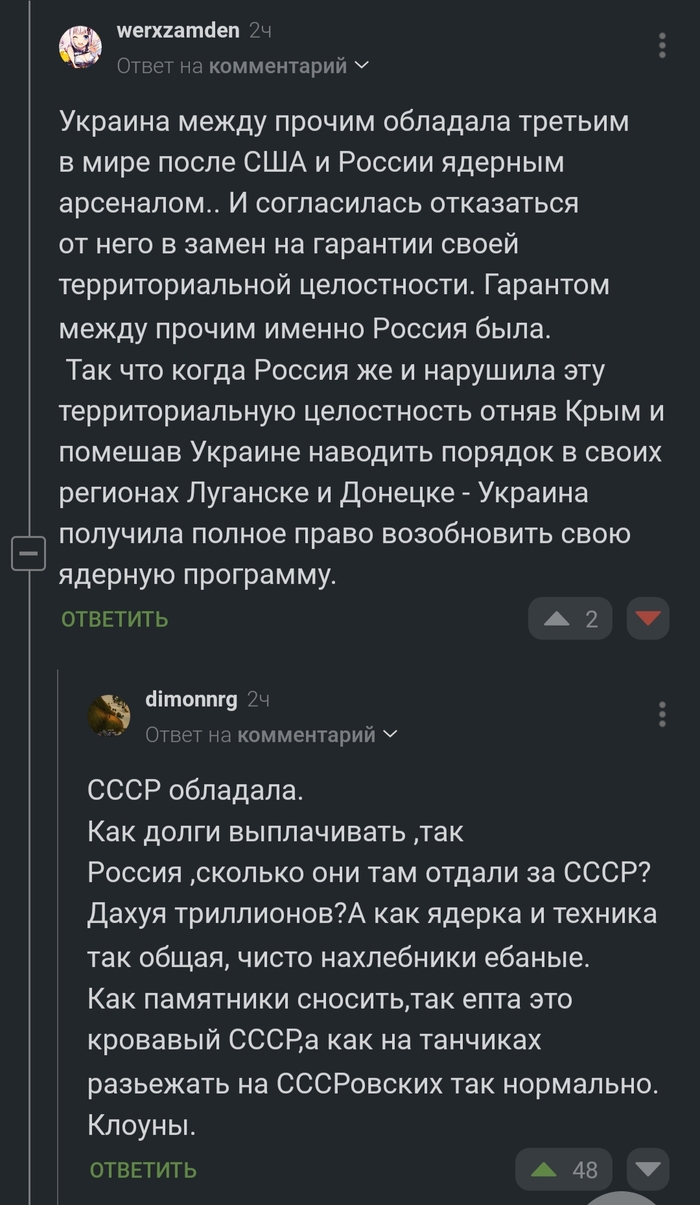Viewport: 700px width, 1205px height.
Task: Click the red downvote arrow on werxzamden's comment
Action: 648,618
